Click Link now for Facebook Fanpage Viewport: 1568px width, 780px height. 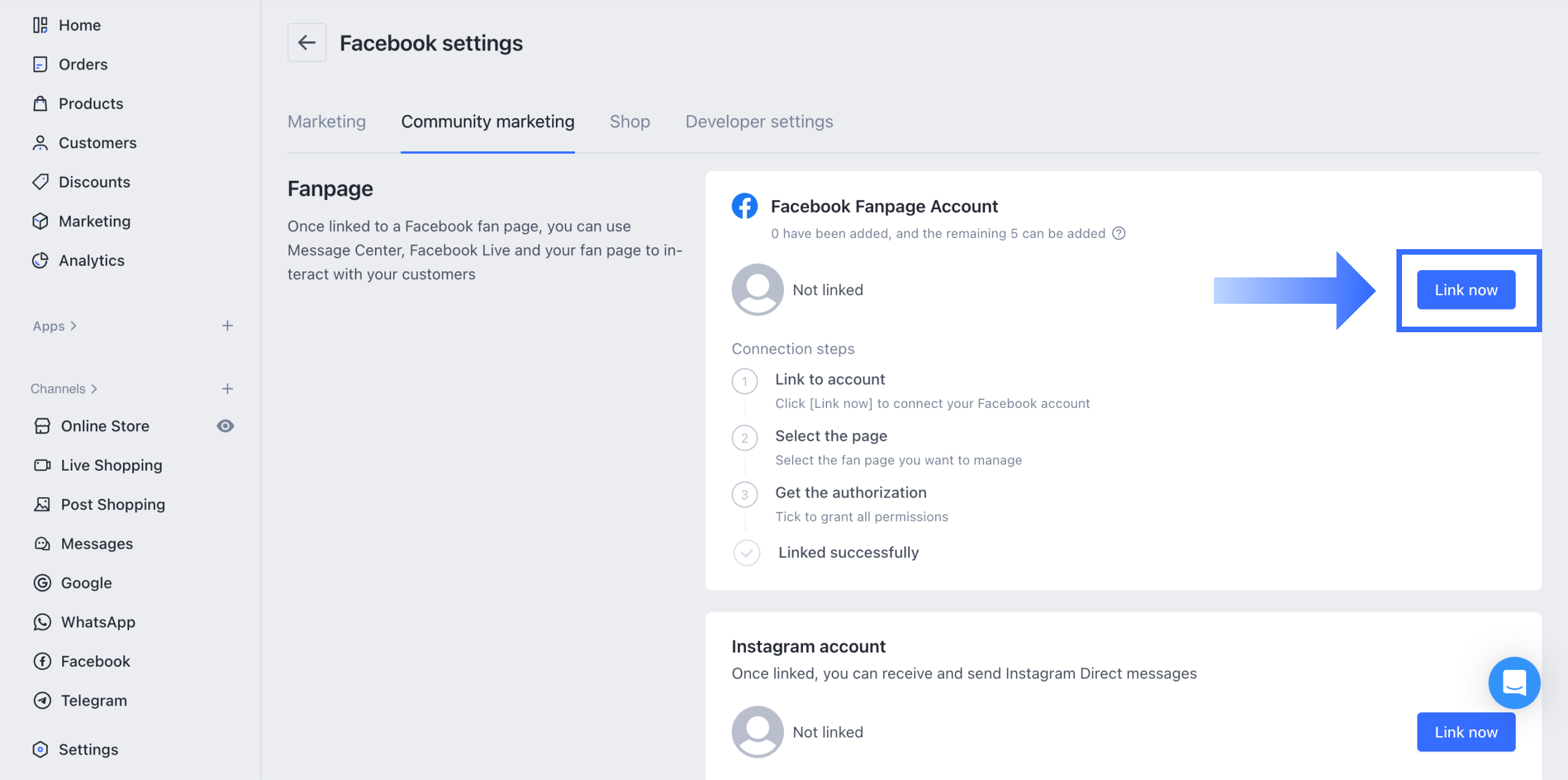1465,290
